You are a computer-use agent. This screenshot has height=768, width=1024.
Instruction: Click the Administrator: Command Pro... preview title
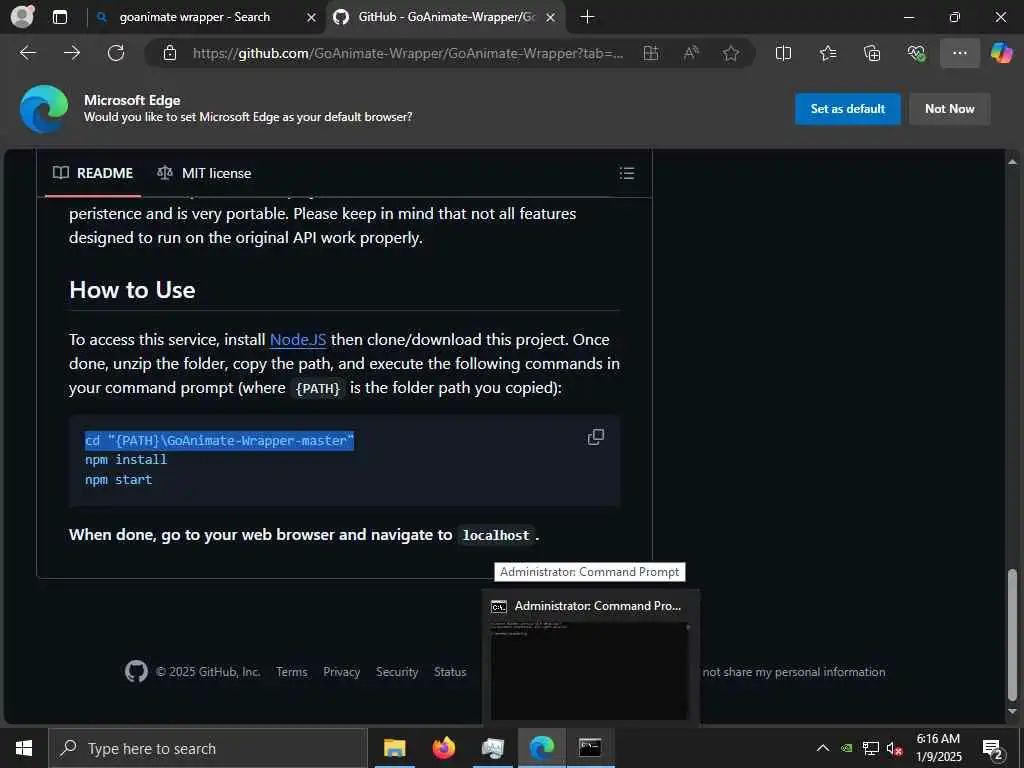pyautogui.click(x=598, y=606)
